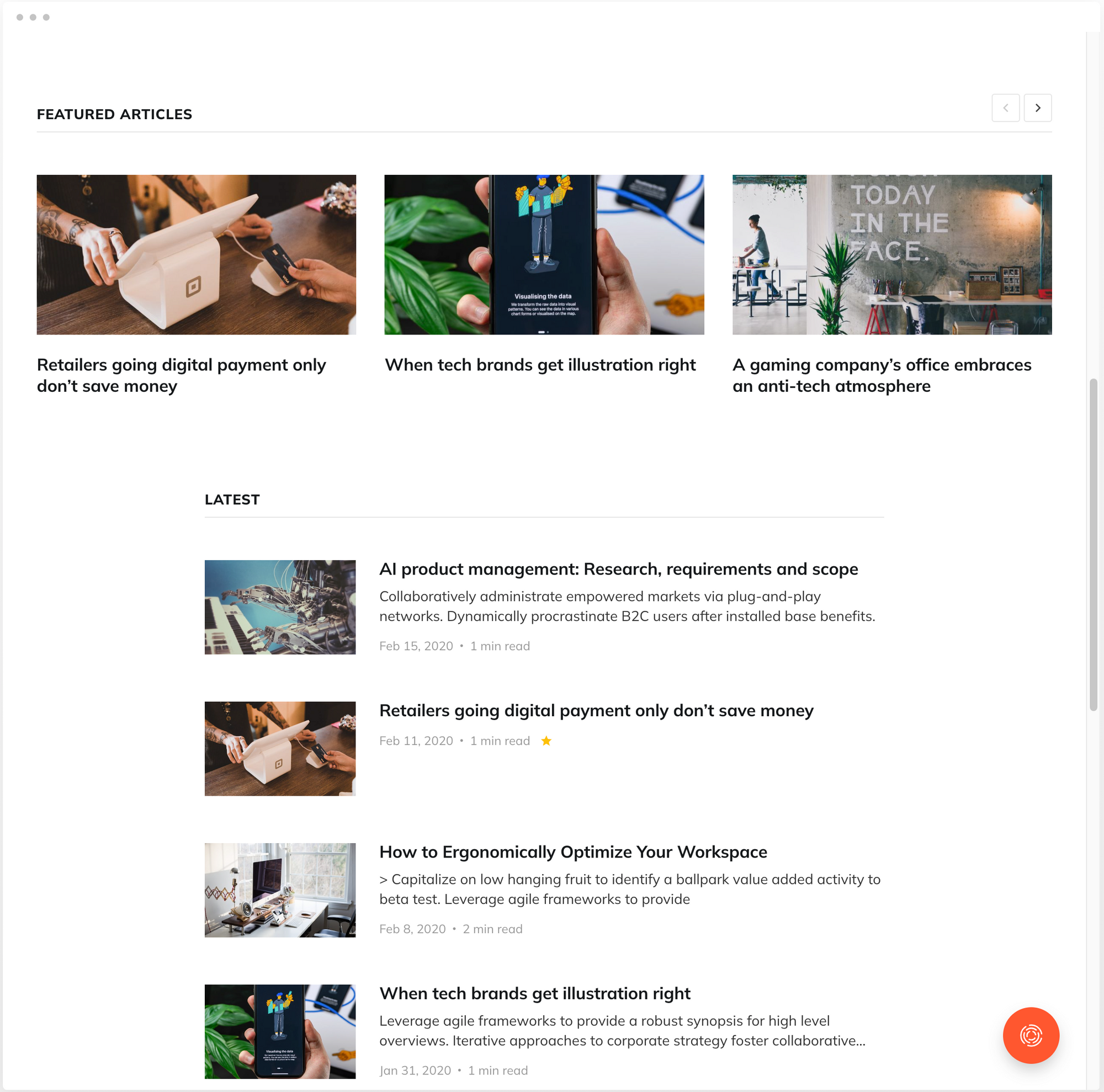Click the vertical page scrollbar thumb
The height and width of the screenshot is (1092, 1104).
(x=1093, y=544)
